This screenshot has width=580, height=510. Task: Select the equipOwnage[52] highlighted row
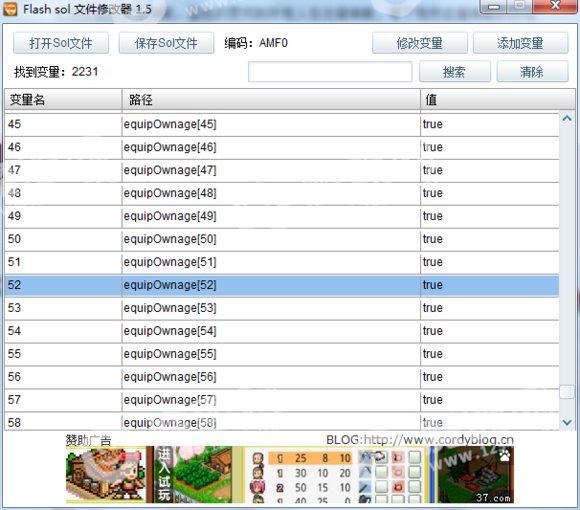click(281, 285)
